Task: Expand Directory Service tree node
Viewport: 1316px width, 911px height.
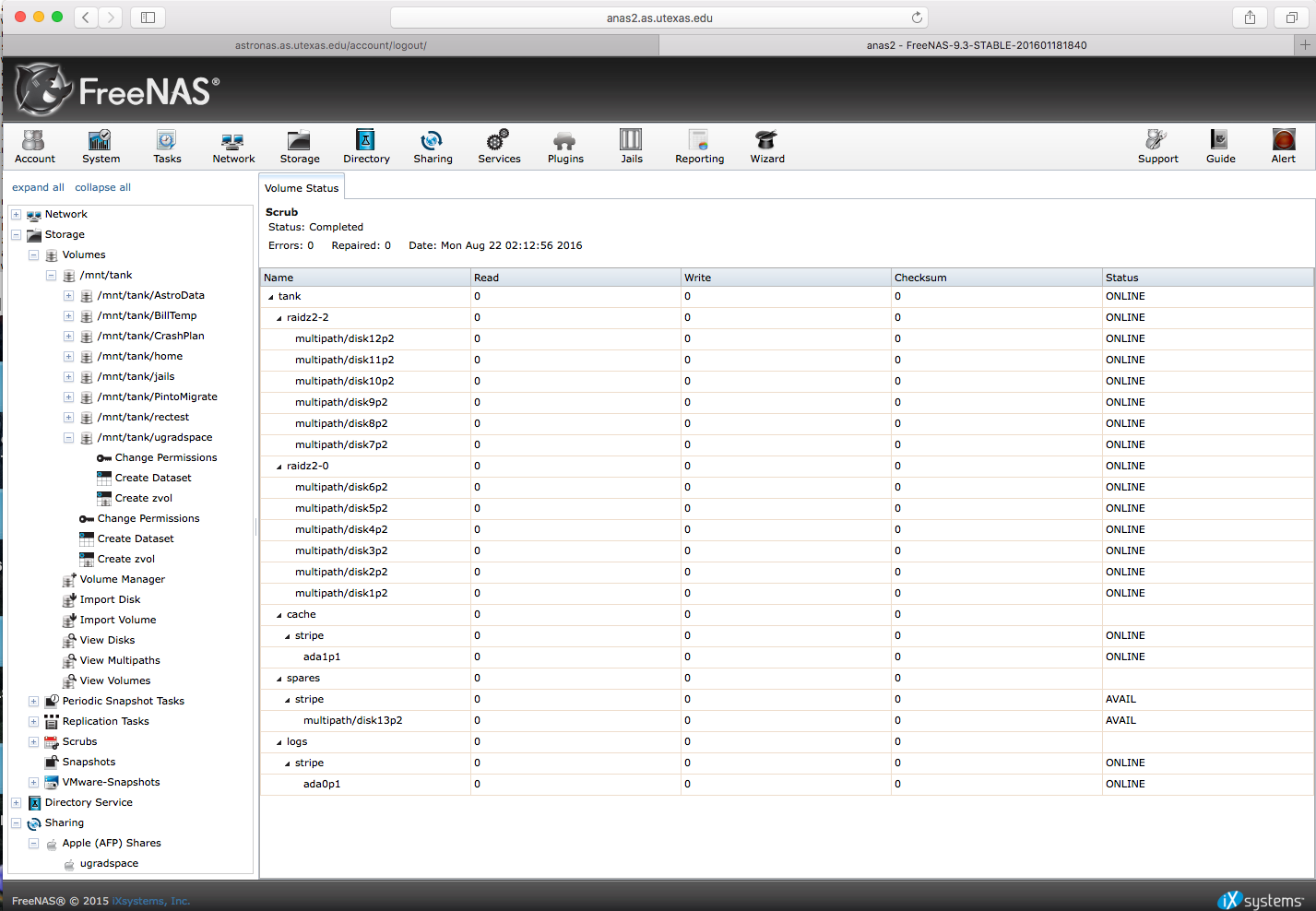Action: coord(16,802)
